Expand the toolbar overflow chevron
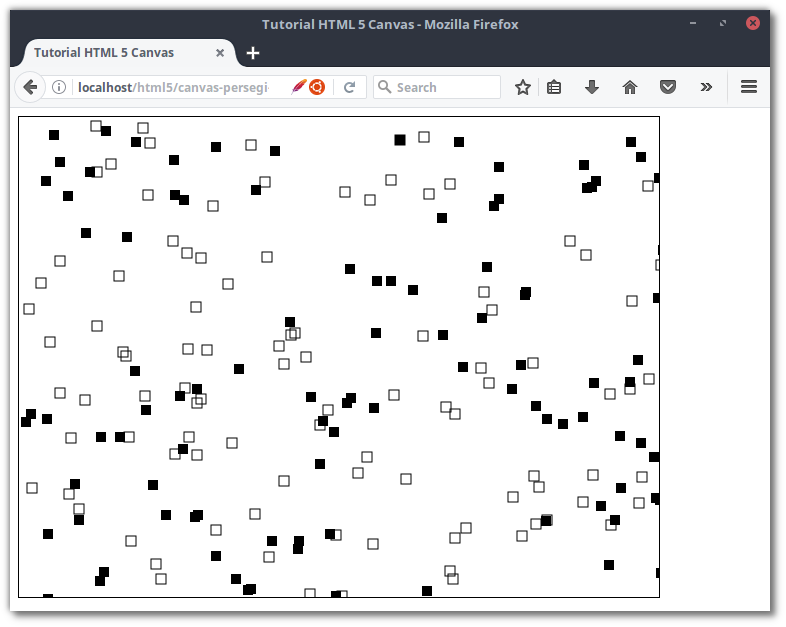This screenshot has width=786, height=627. click(706, 88)
